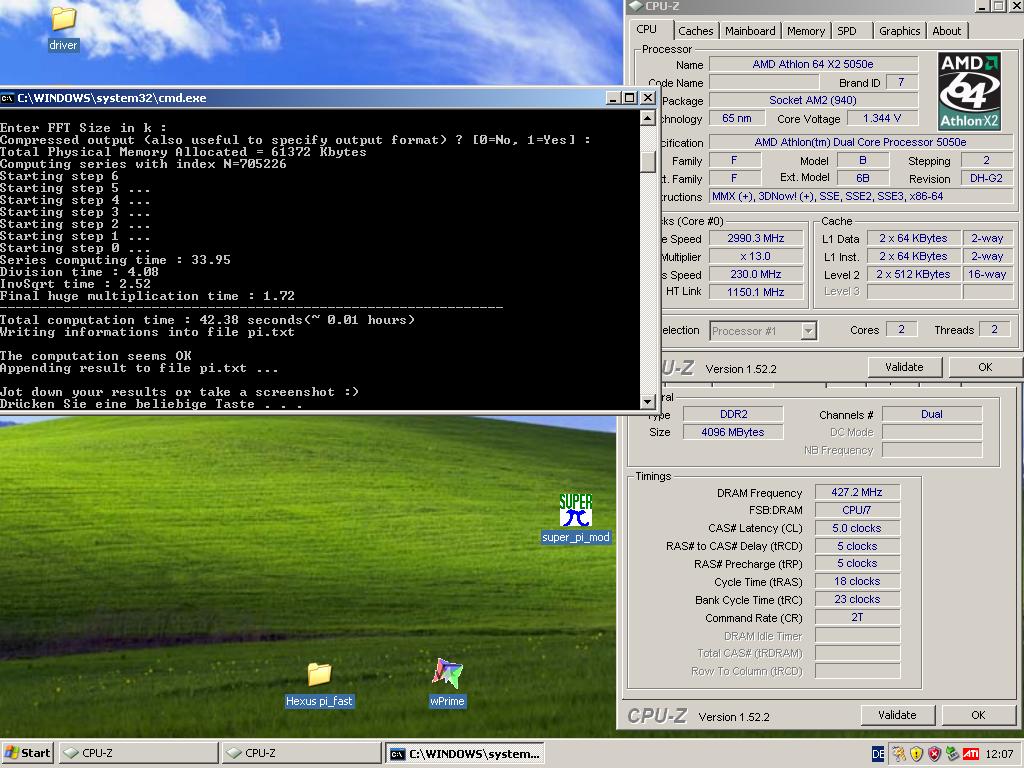Click the 65 nm technology value
This screenshot has height=768, width=1024.
point(736,118)
